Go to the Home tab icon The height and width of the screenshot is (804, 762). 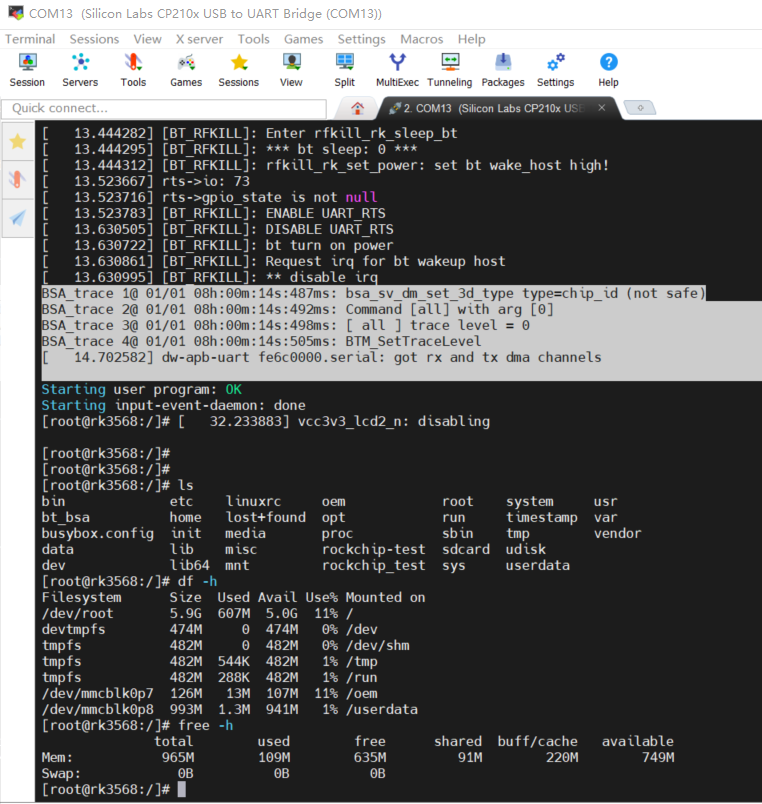[357, 108]
